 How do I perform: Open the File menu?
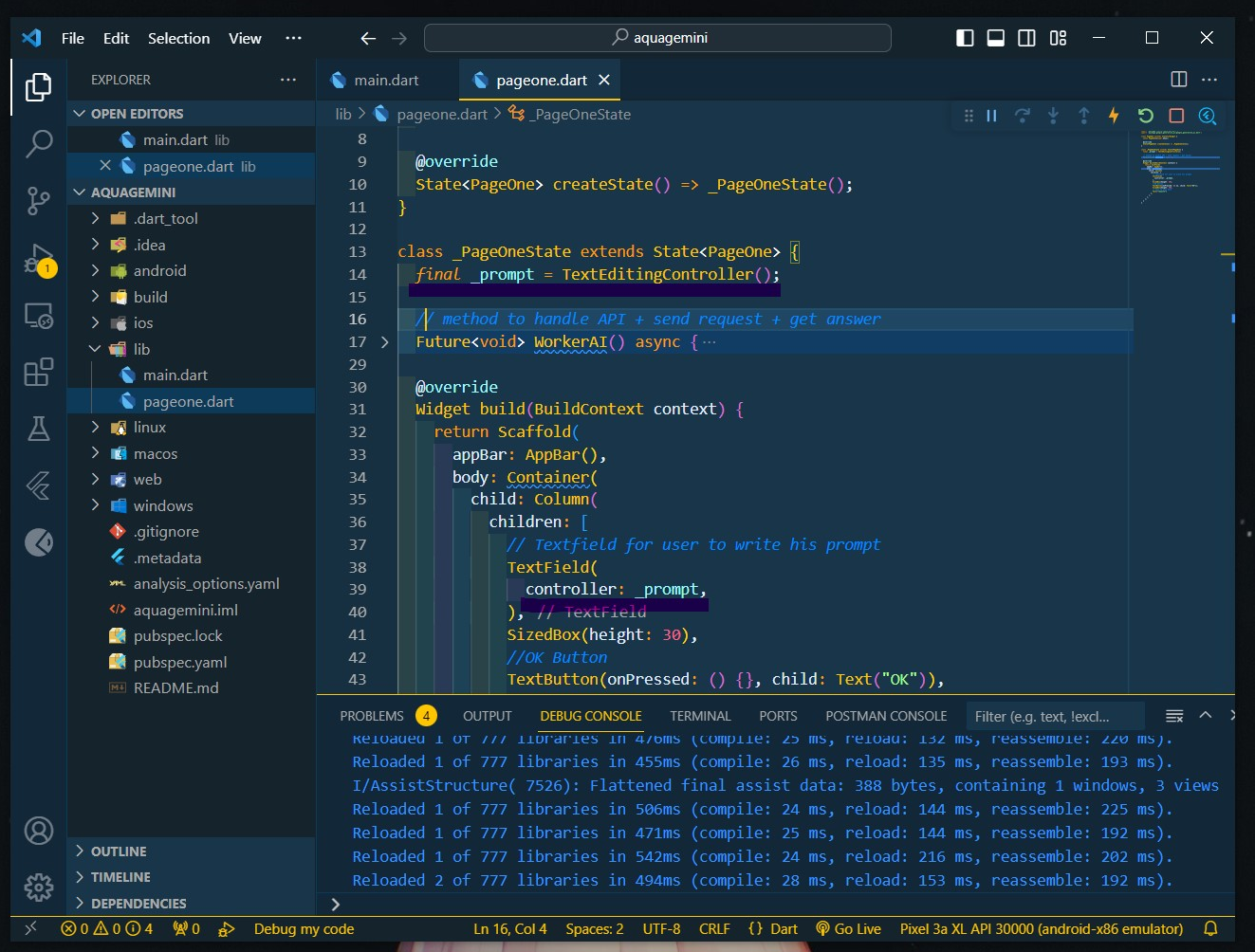click(73, 38)
